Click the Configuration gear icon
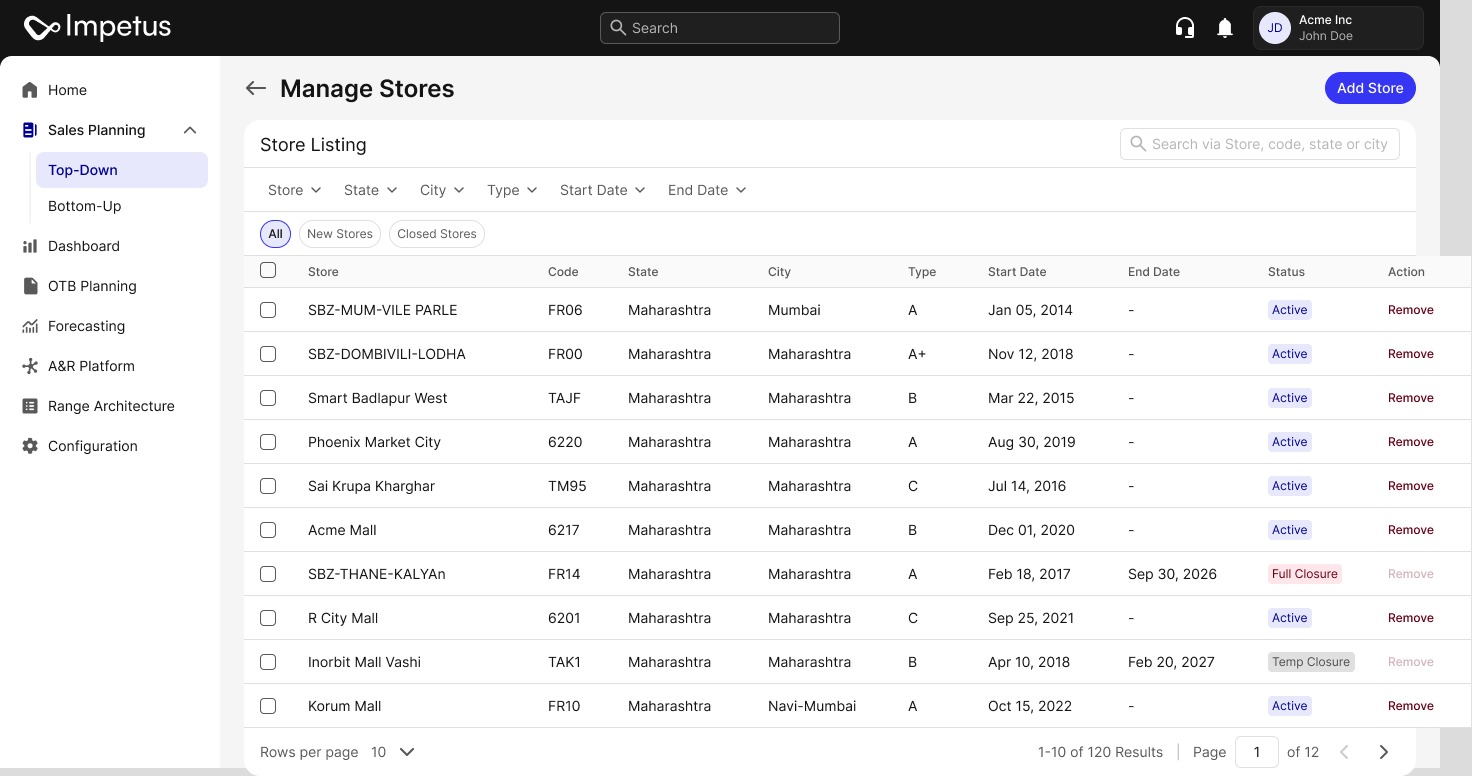Image resolution: width=1472 pixels, height=776 pixels. (30, 446)
